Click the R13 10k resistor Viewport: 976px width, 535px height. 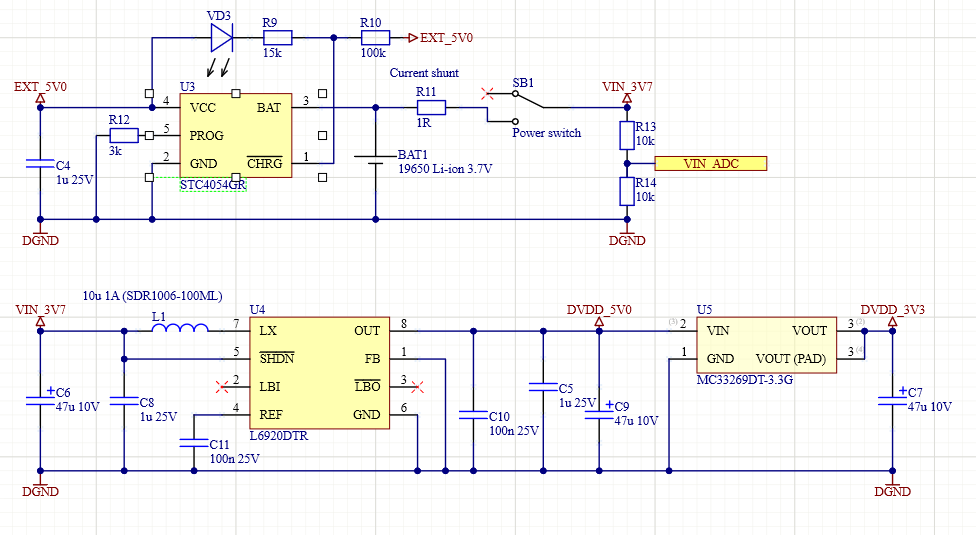pyautogui.click(x=627, y=136)
